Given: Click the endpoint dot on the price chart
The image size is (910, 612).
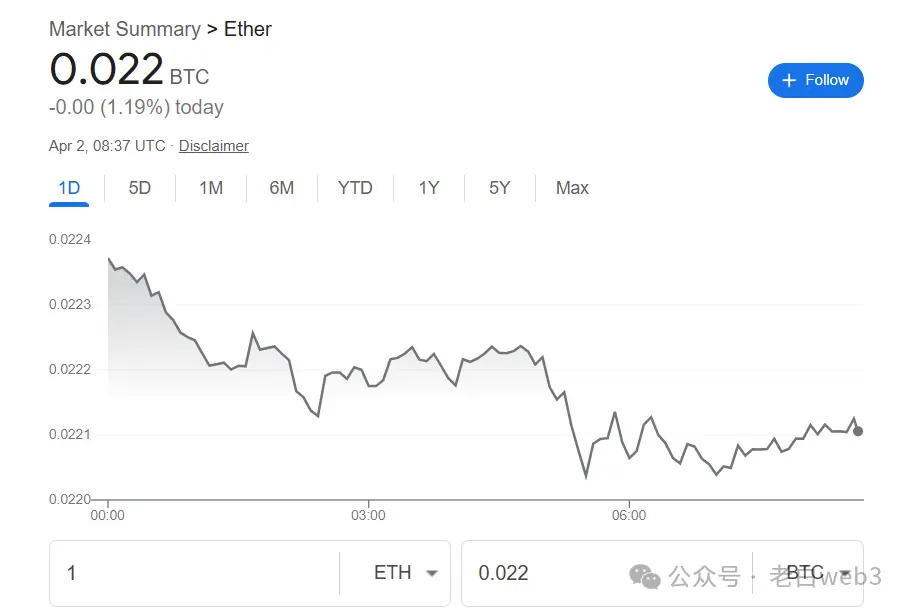Looking at the screenshot, I should (857, 431).
